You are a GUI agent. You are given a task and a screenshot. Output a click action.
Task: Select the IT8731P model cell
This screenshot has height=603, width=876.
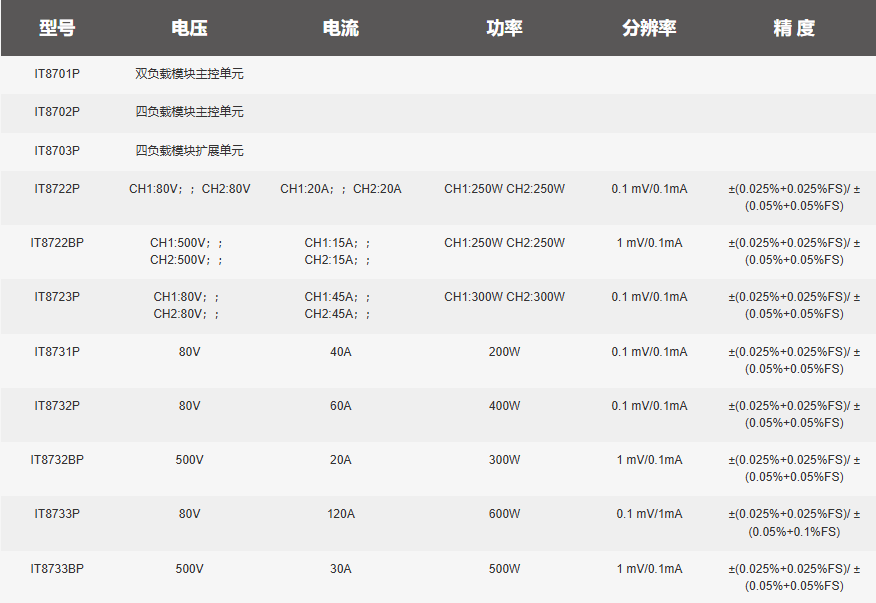(x=57, y=352)
